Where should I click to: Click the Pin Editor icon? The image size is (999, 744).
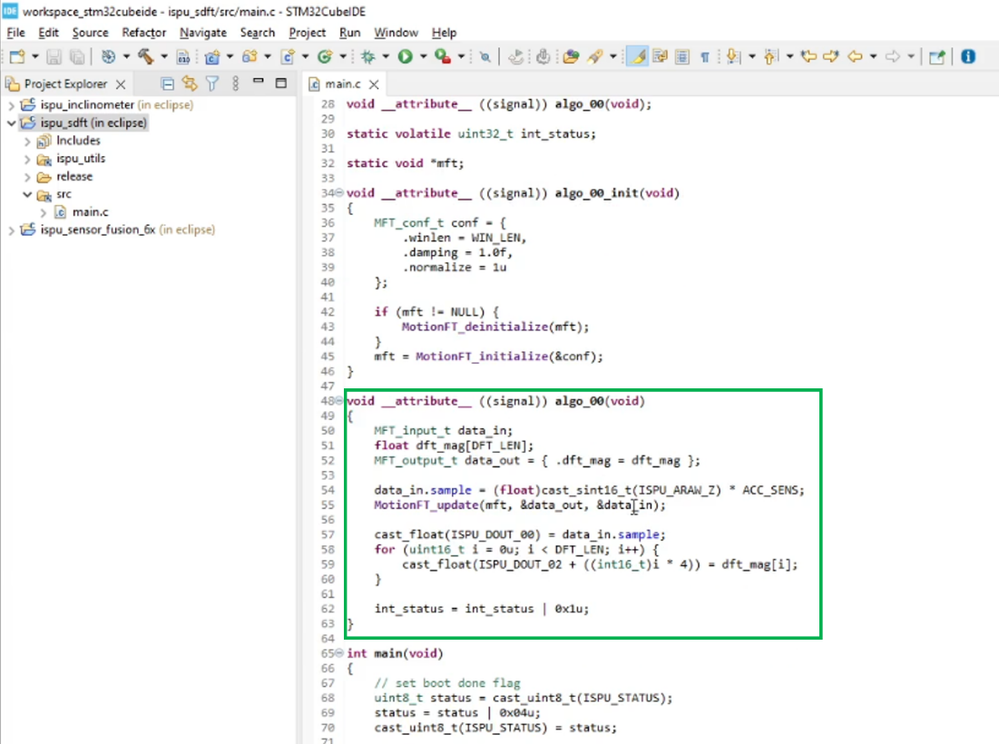937,57
